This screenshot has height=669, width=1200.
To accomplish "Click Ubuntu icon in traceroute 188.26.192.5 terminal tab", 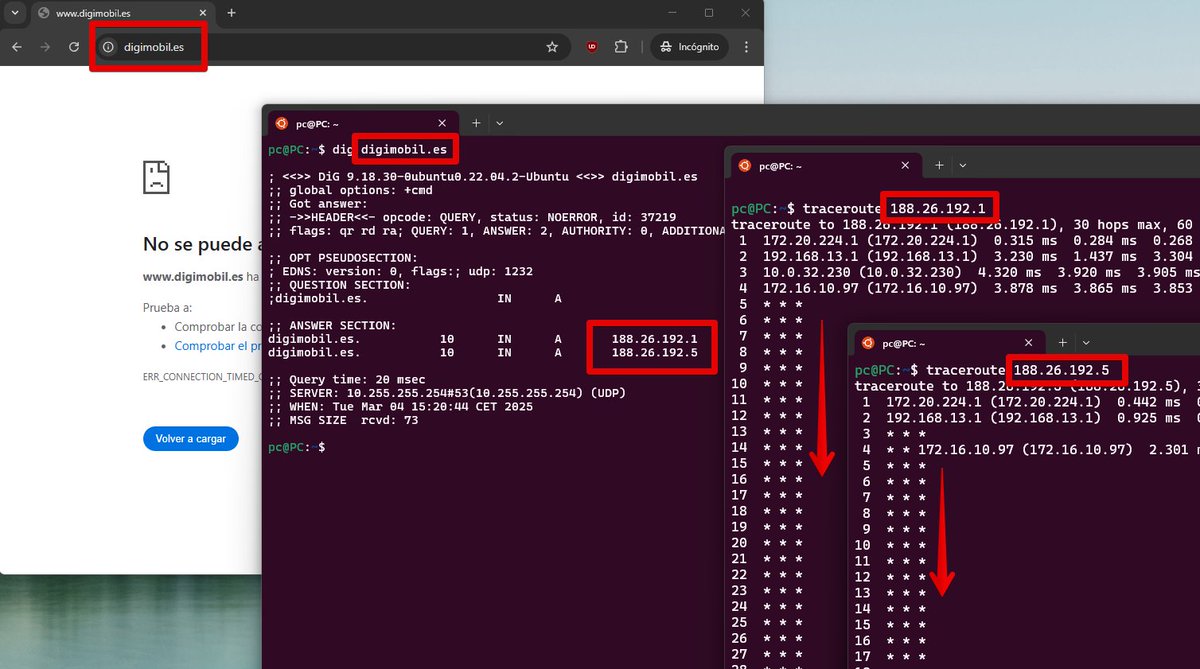I will (x=867, y=343).
